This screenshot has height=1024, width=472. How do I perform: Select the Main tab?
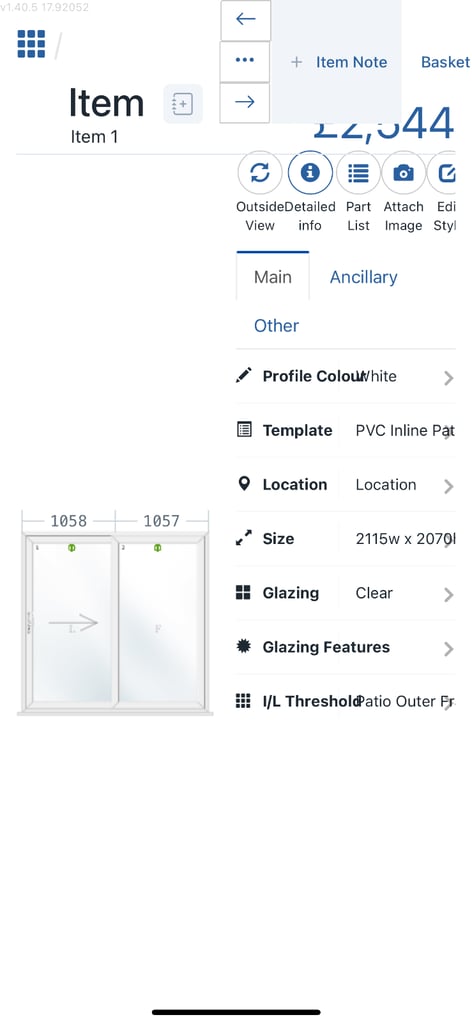(x=273, y=277)
